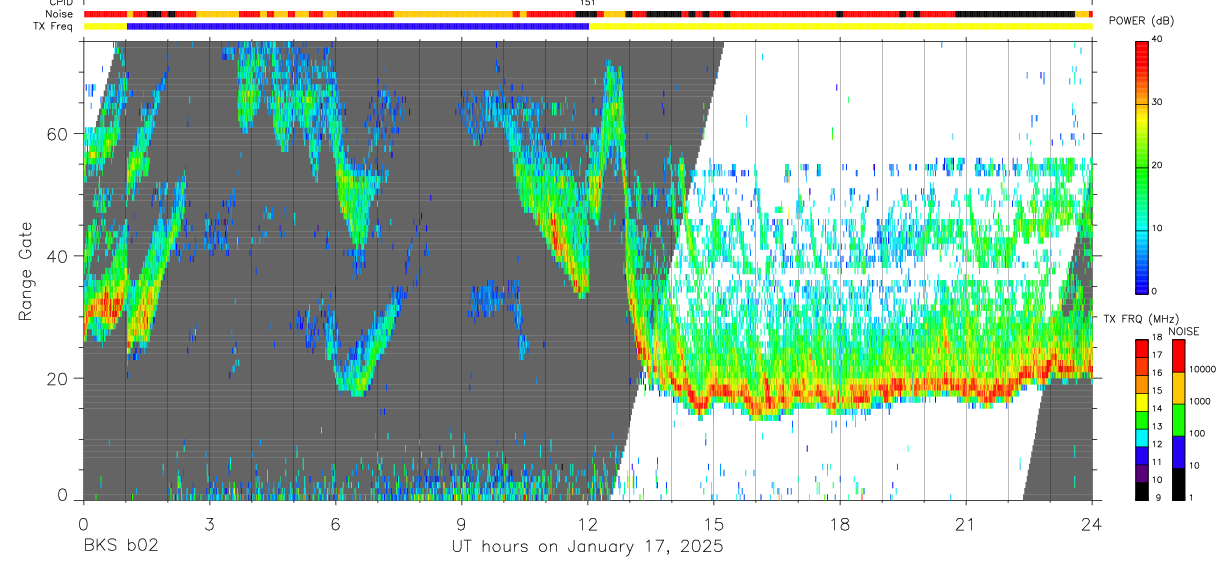Click the 10000 label on NOISE scale
1228x567 pixels.
(1204, 369)
